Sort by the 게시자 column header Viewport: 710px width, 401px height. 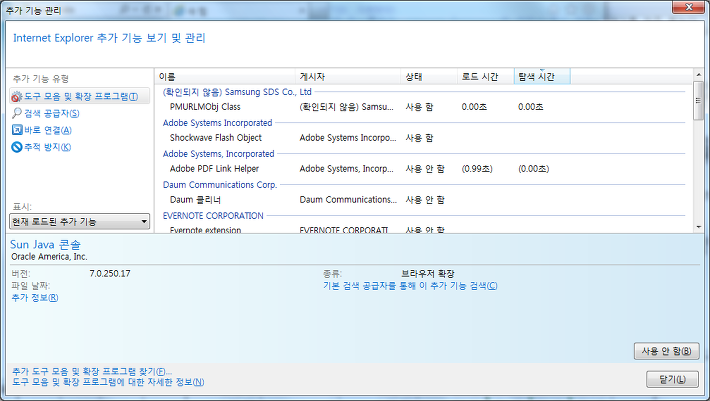click(348, 77)
